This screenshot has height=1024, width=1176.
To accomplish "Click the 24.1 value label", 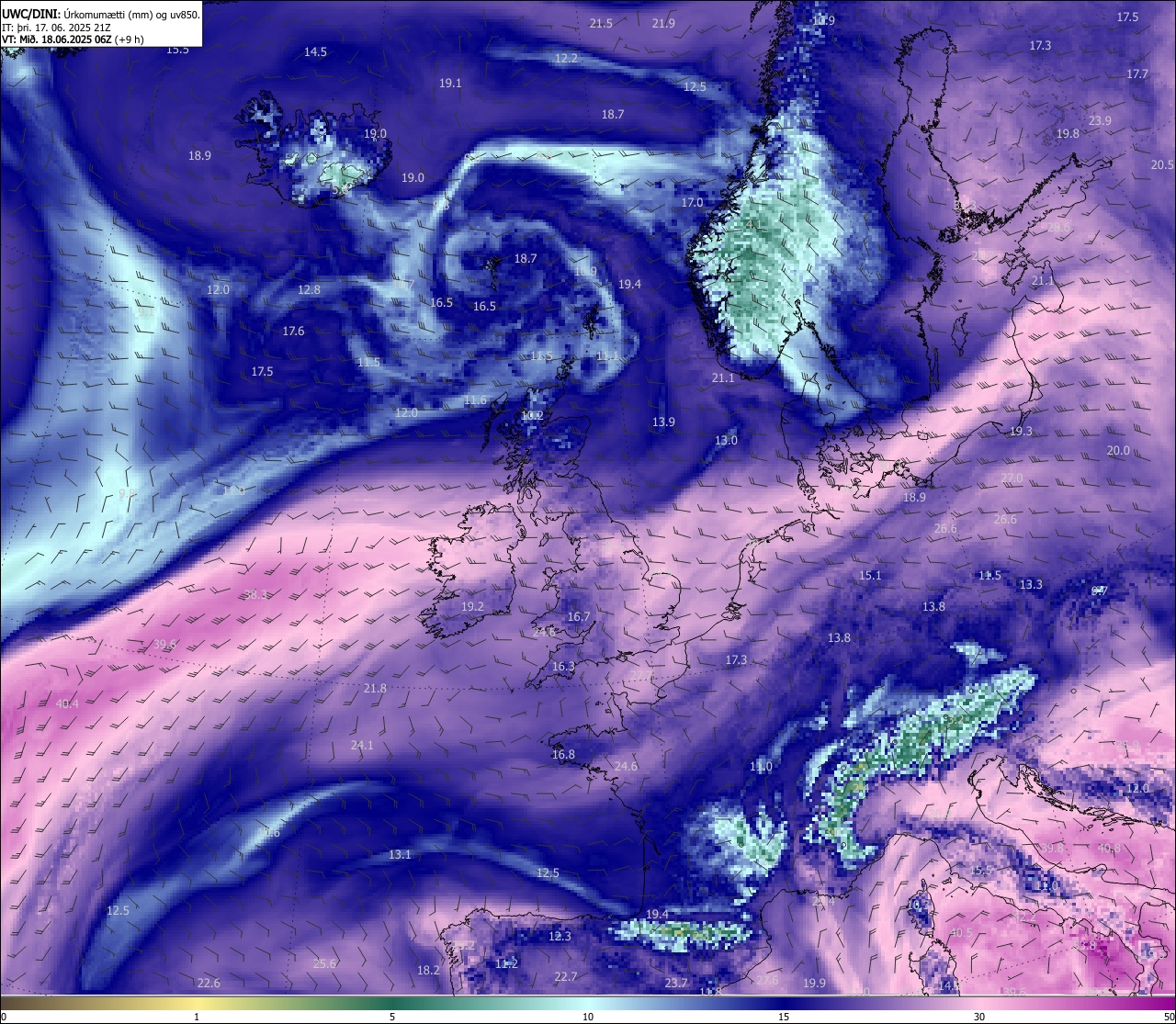I will (362, 745).
